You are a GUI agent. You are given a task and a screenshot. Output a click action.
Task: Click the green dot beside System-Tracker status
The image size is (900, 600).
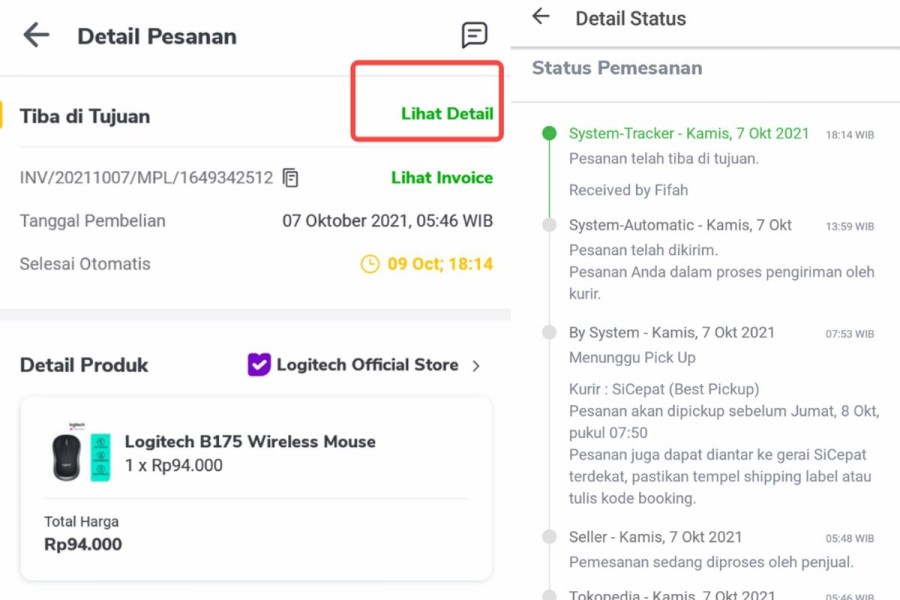point(547,131)
